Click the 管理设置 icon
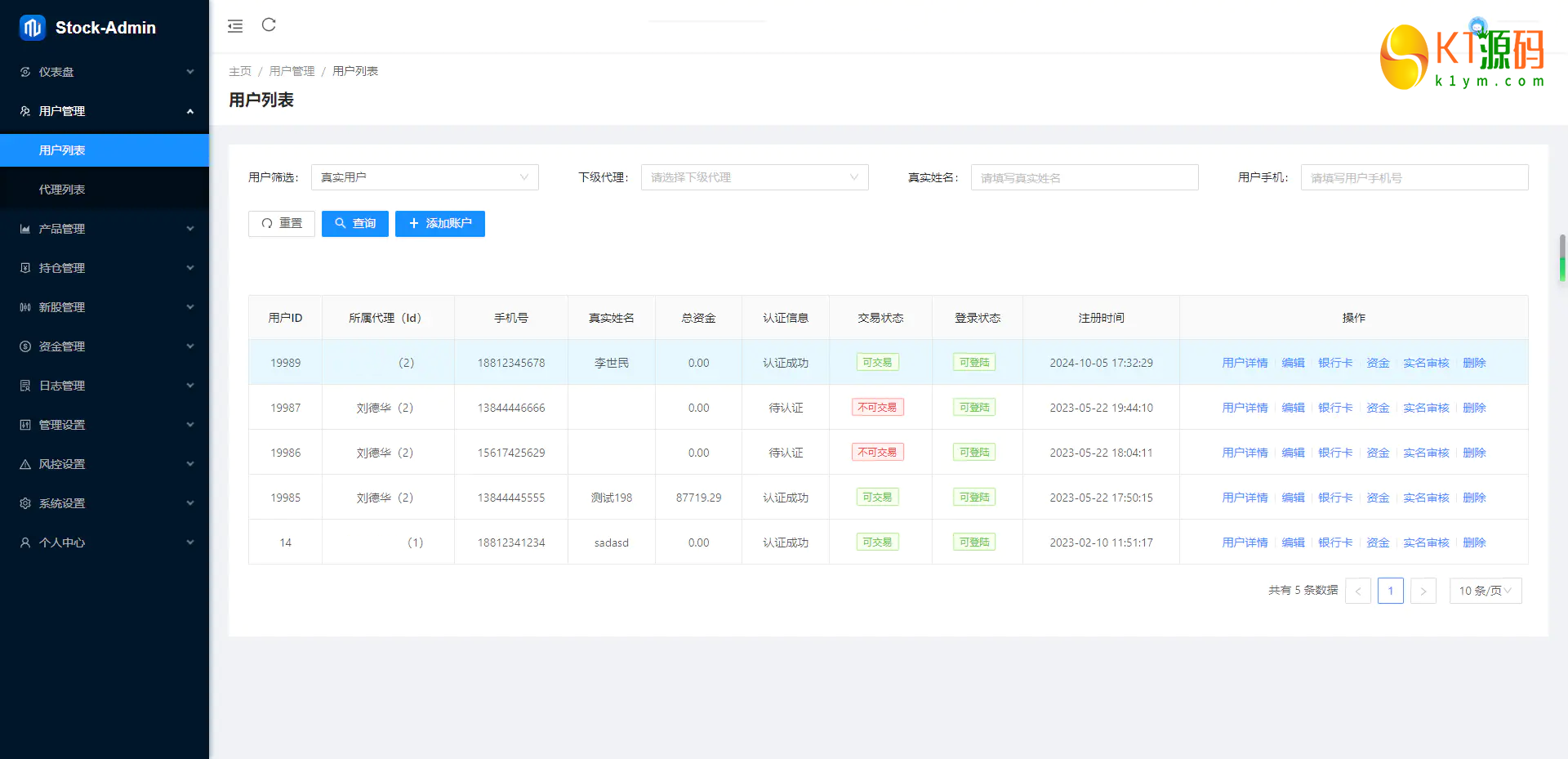 point(25,425)
